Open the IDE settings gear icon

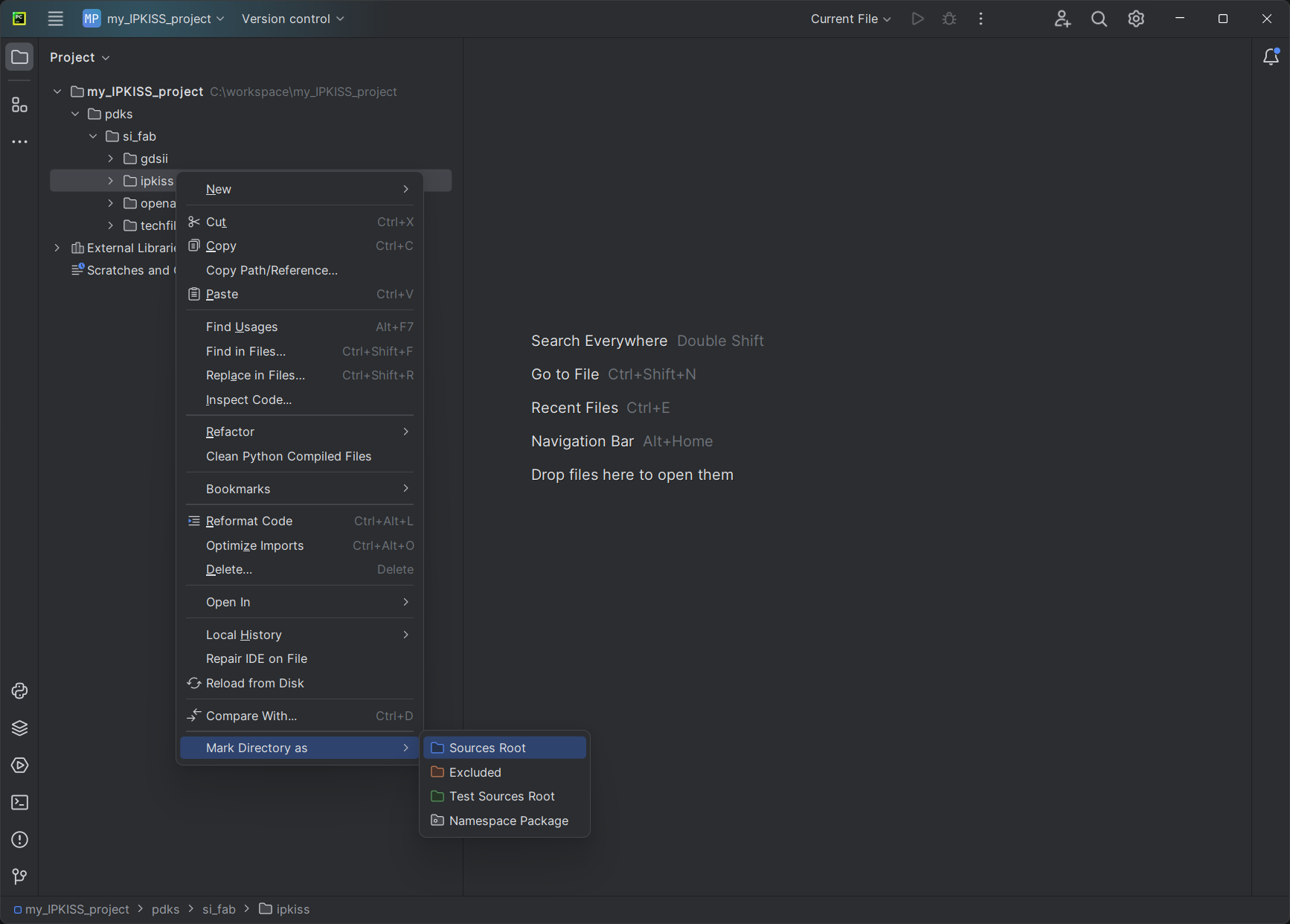pyautogui.click(x=1136, y=19)
